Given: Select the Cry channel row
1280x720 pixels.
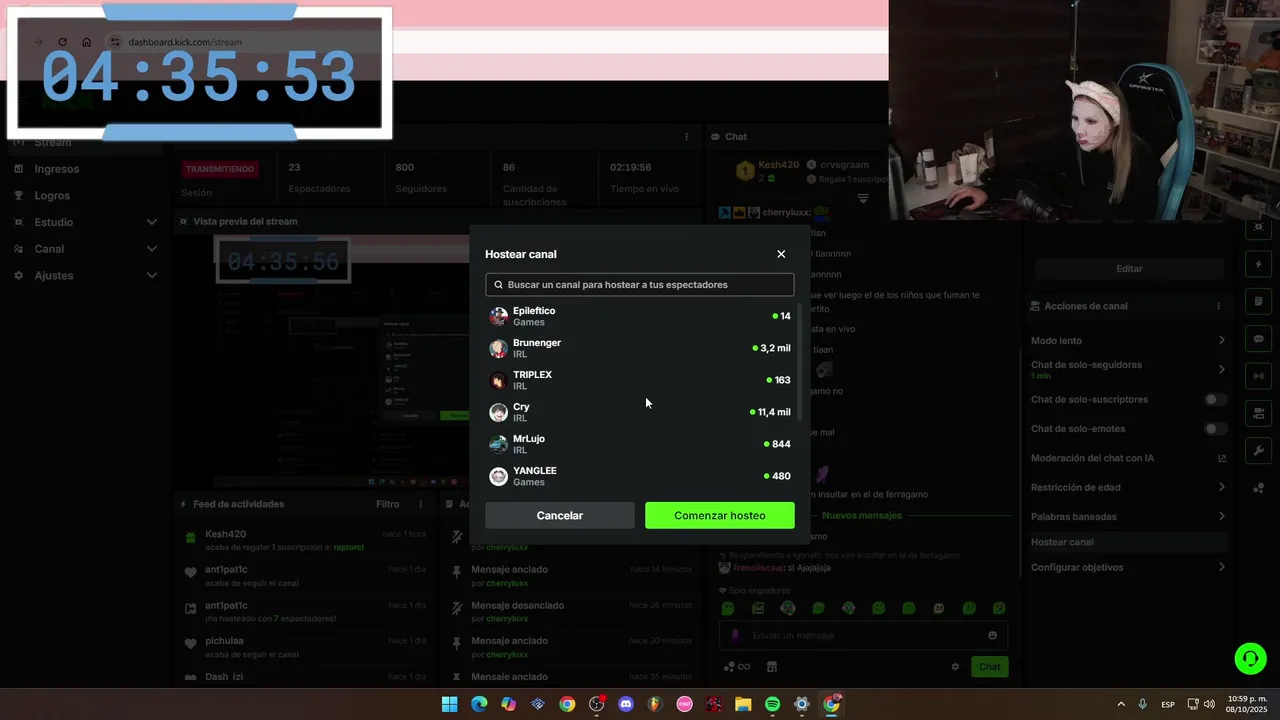Looking at the screenshot, I should coord(640,412).
